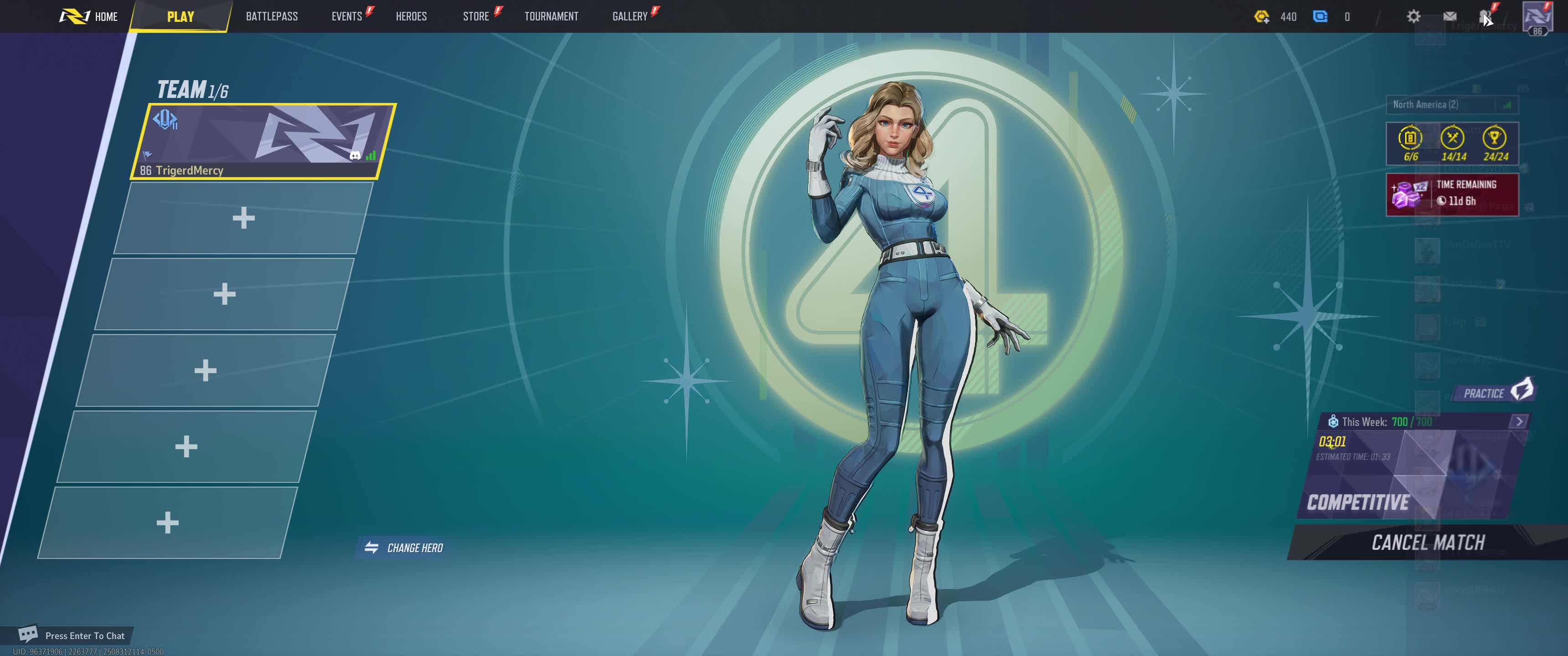The height and width of the screenshot is (656, 1568).
Task: Open the level 86 profile avatar
Action: pyautogui.click(x=1537, y=18)
